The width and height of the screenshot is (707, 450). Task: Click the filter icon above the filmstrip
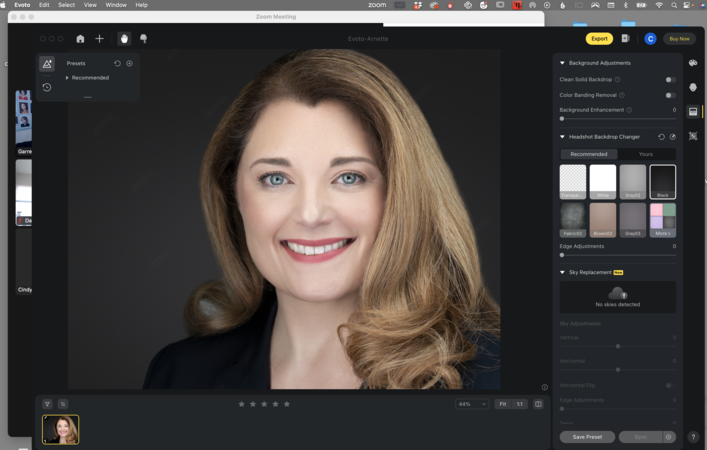click(47, 404)
